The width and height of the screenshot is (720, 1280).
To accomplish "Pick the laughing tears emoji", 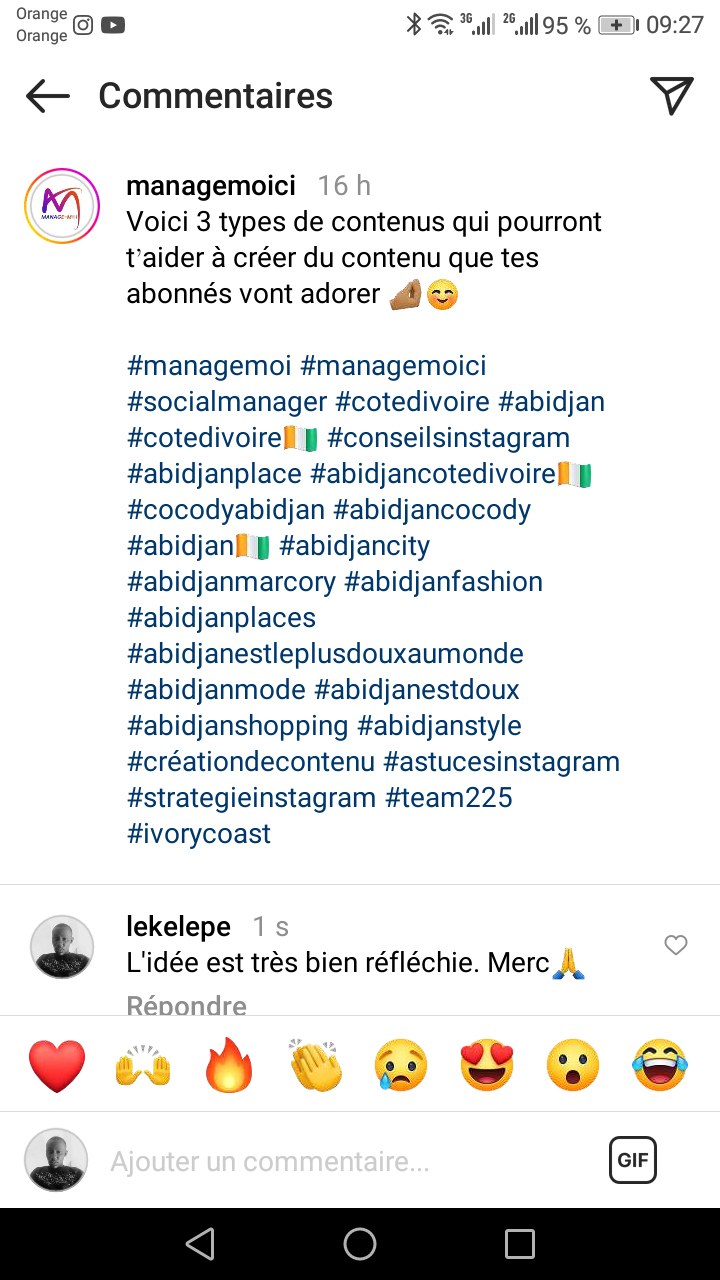I will (x=660, y=1065).
